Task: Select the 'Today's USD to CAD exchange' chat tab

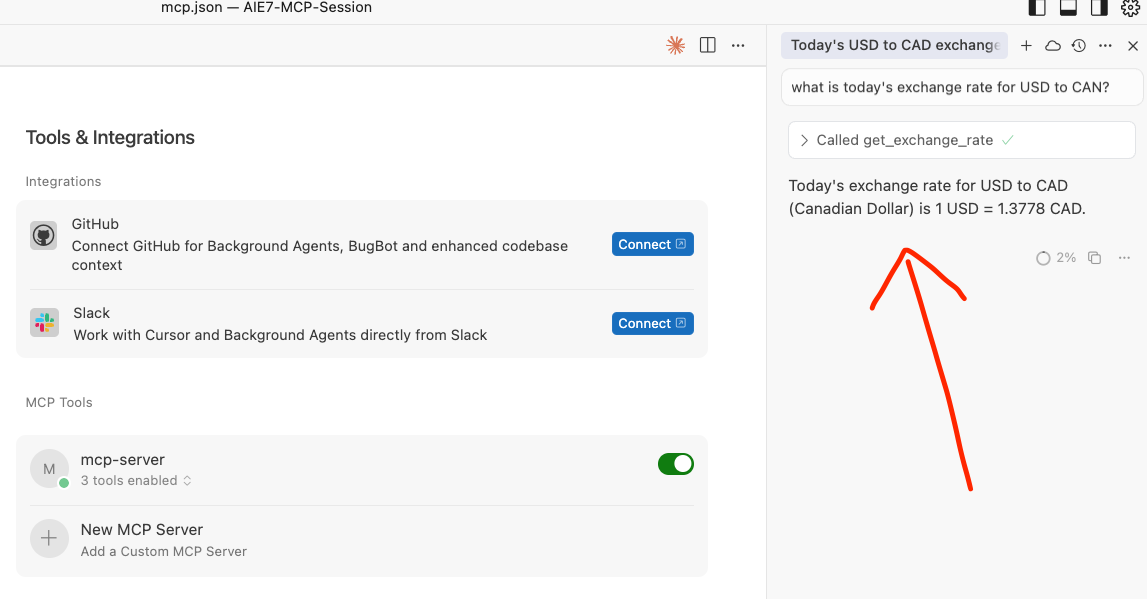Action: tap(893, 45)
